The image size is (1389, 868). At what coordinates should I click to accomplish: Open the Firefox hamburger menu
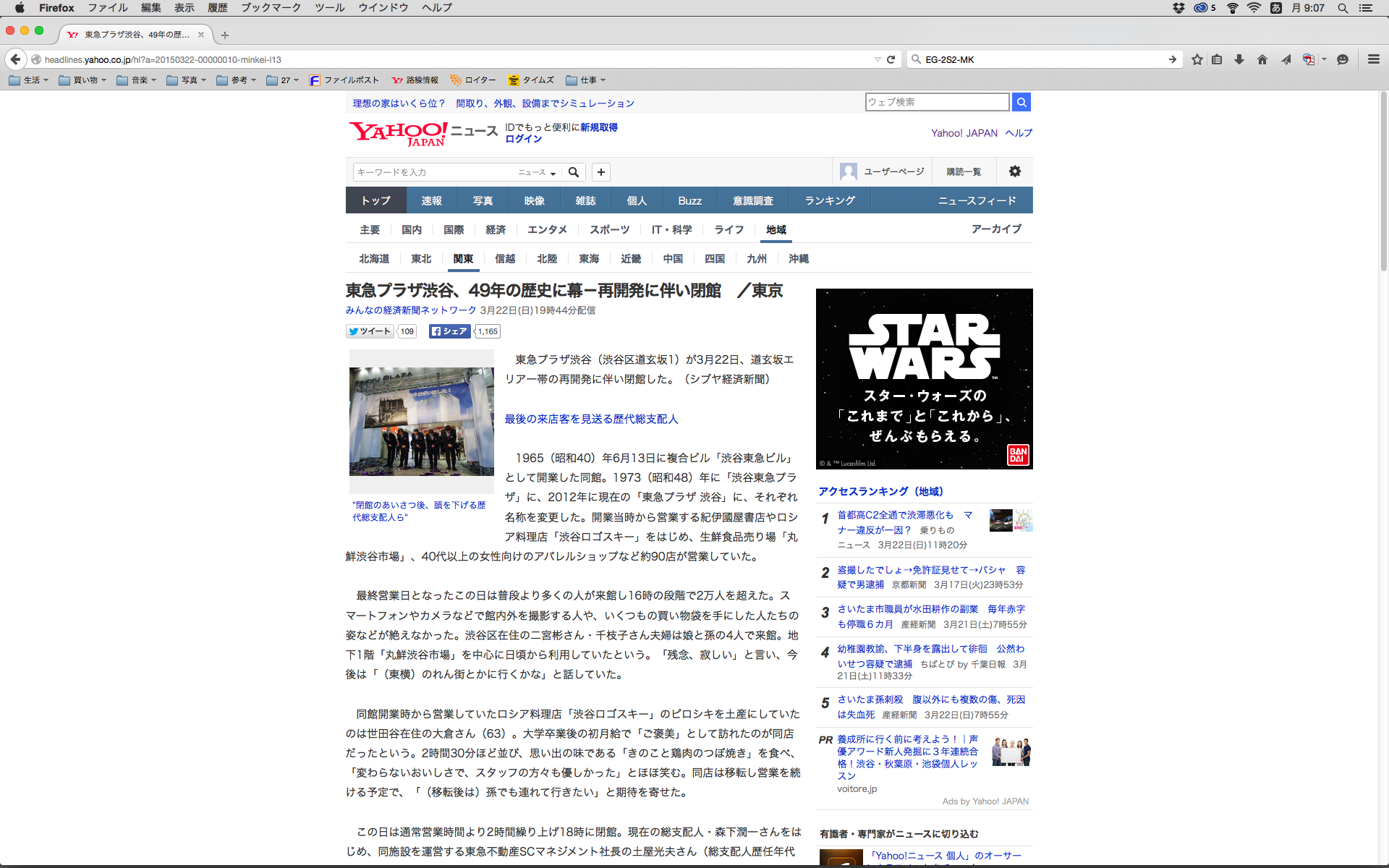tap(1373, 59)
